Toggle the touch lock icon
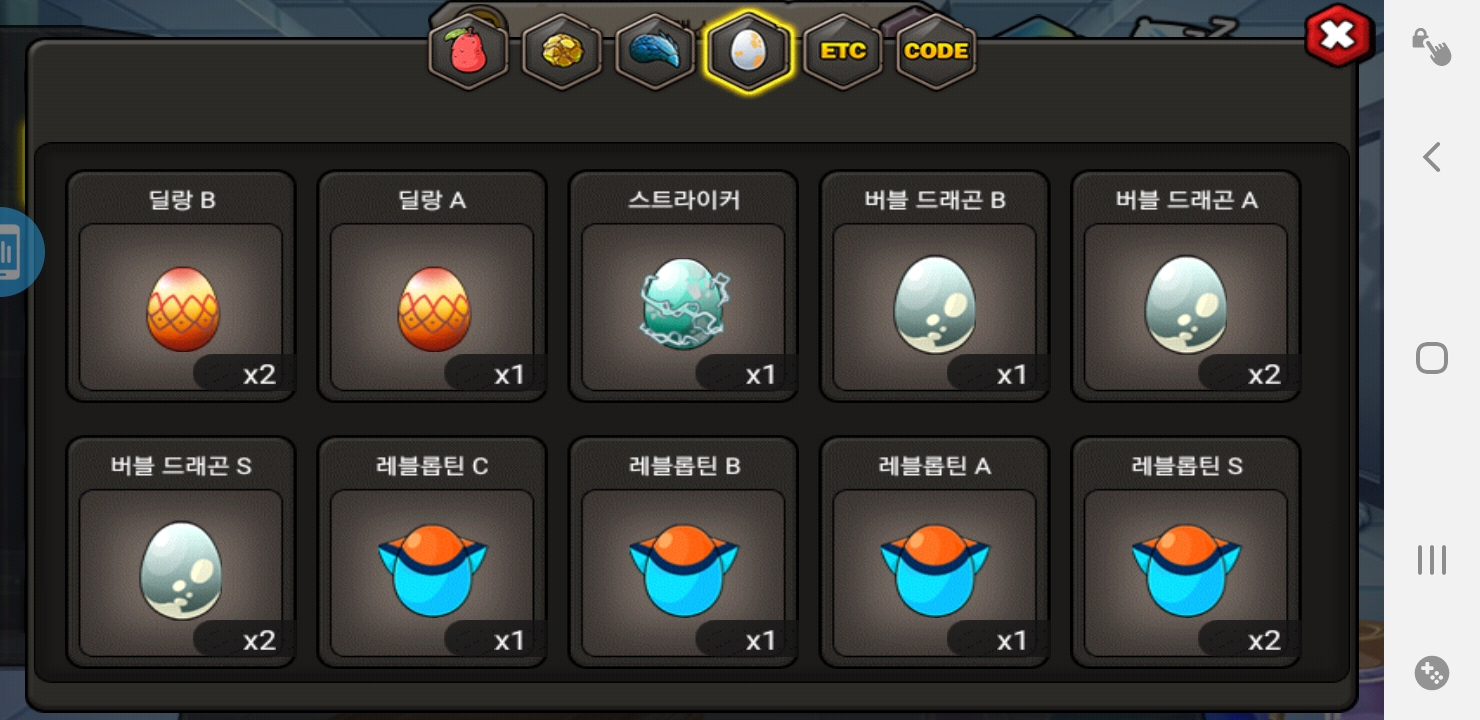Screen dimensions: 1480x720 [x=1432, y=46]
